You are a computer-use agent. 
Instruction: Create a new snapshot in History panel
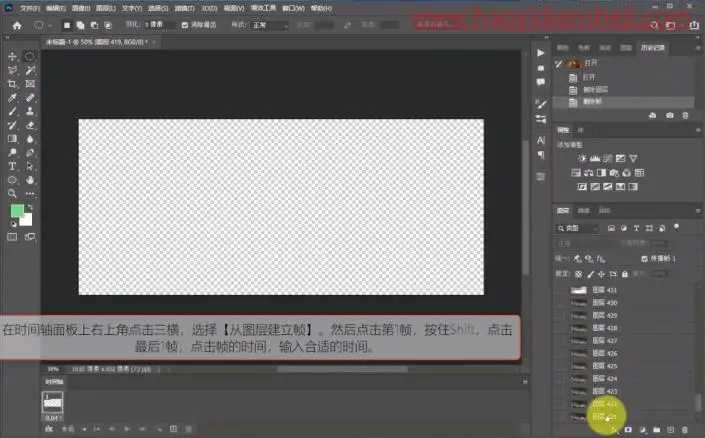tap(670, 116)
